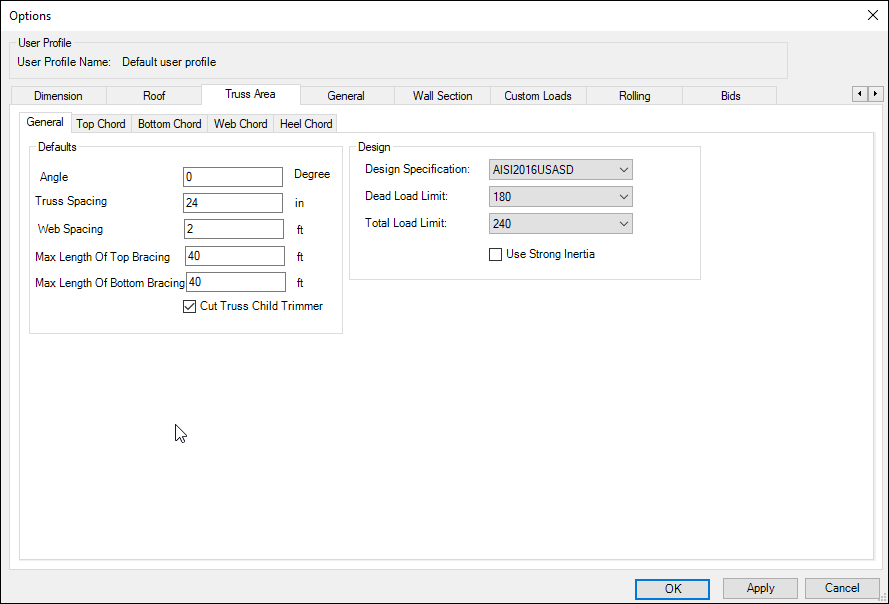
Task: Focus the Angle input field
Action: [233, 177]
